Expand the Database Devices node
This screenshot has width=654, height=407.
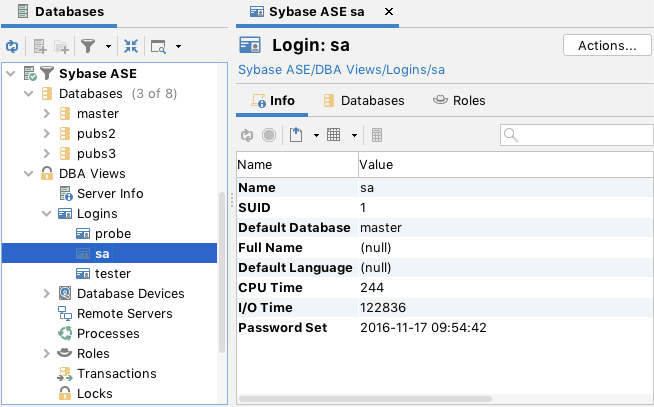coord(47,293)
